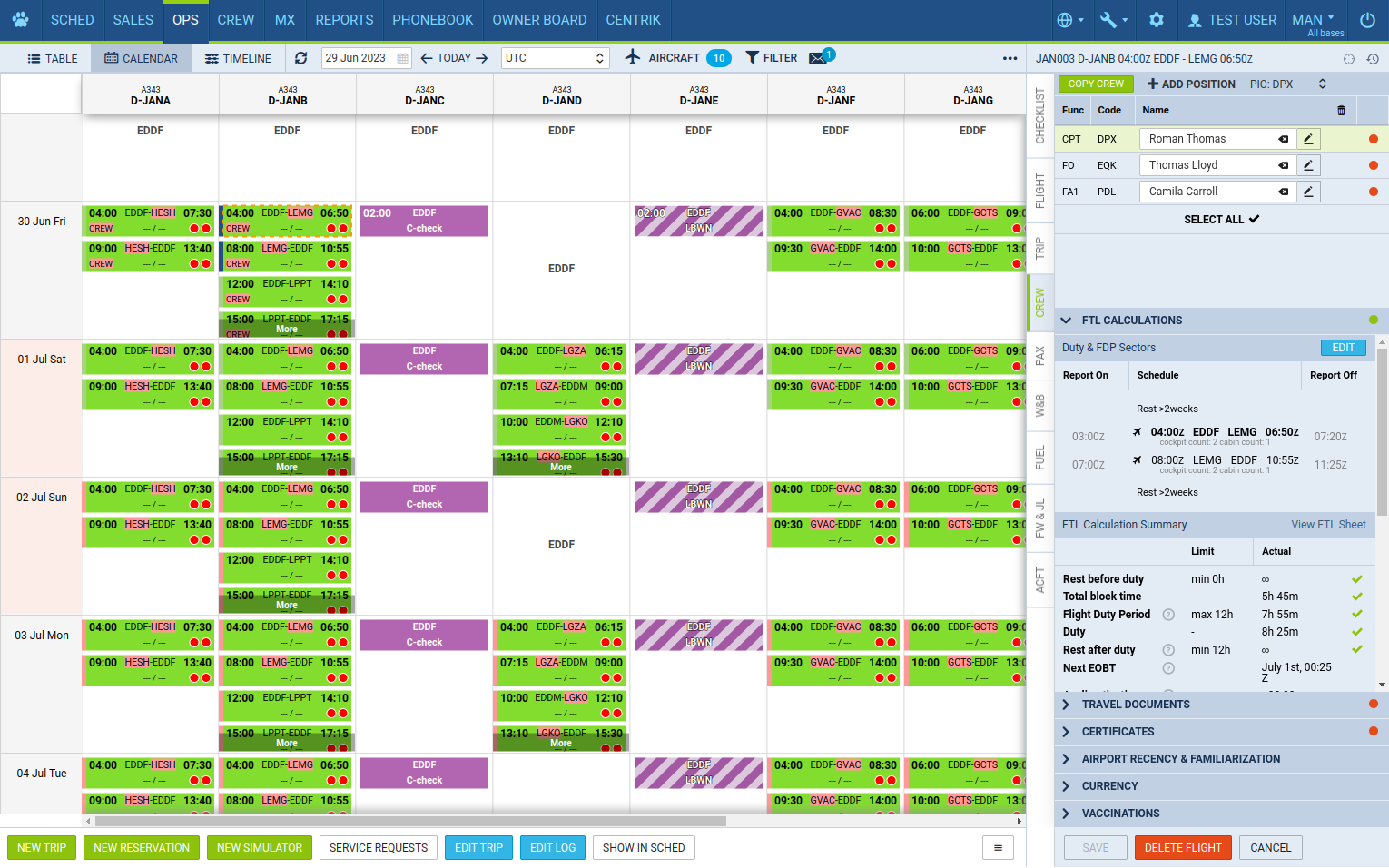Click the EDIT button for Duty & FDP Sectors

(x=1343, y=348)
